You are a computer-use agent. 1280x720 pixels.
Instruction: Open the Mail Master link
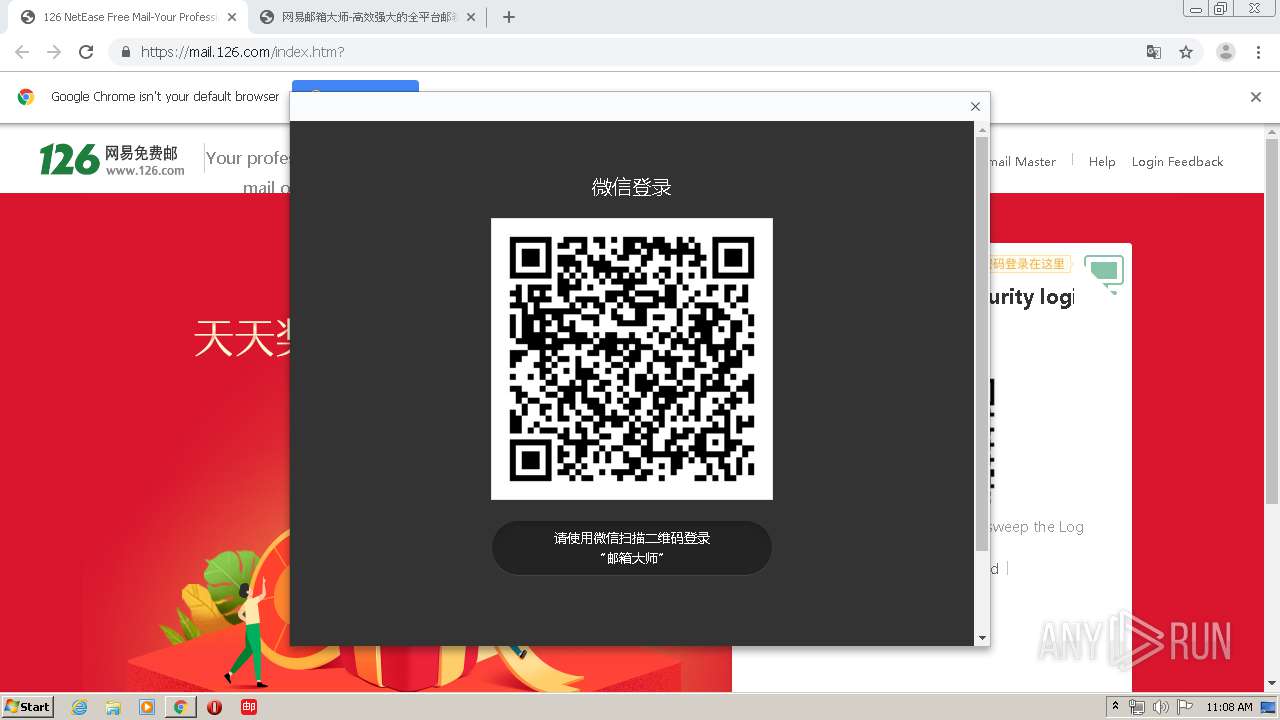point(1022,162)
